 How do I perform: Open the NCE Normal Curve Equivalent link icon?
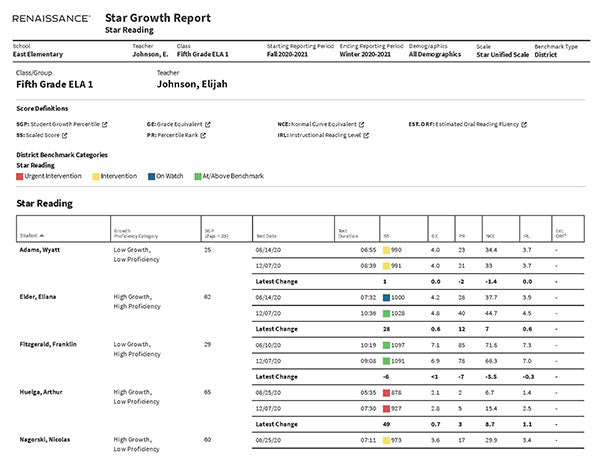(x=361, y=125)
